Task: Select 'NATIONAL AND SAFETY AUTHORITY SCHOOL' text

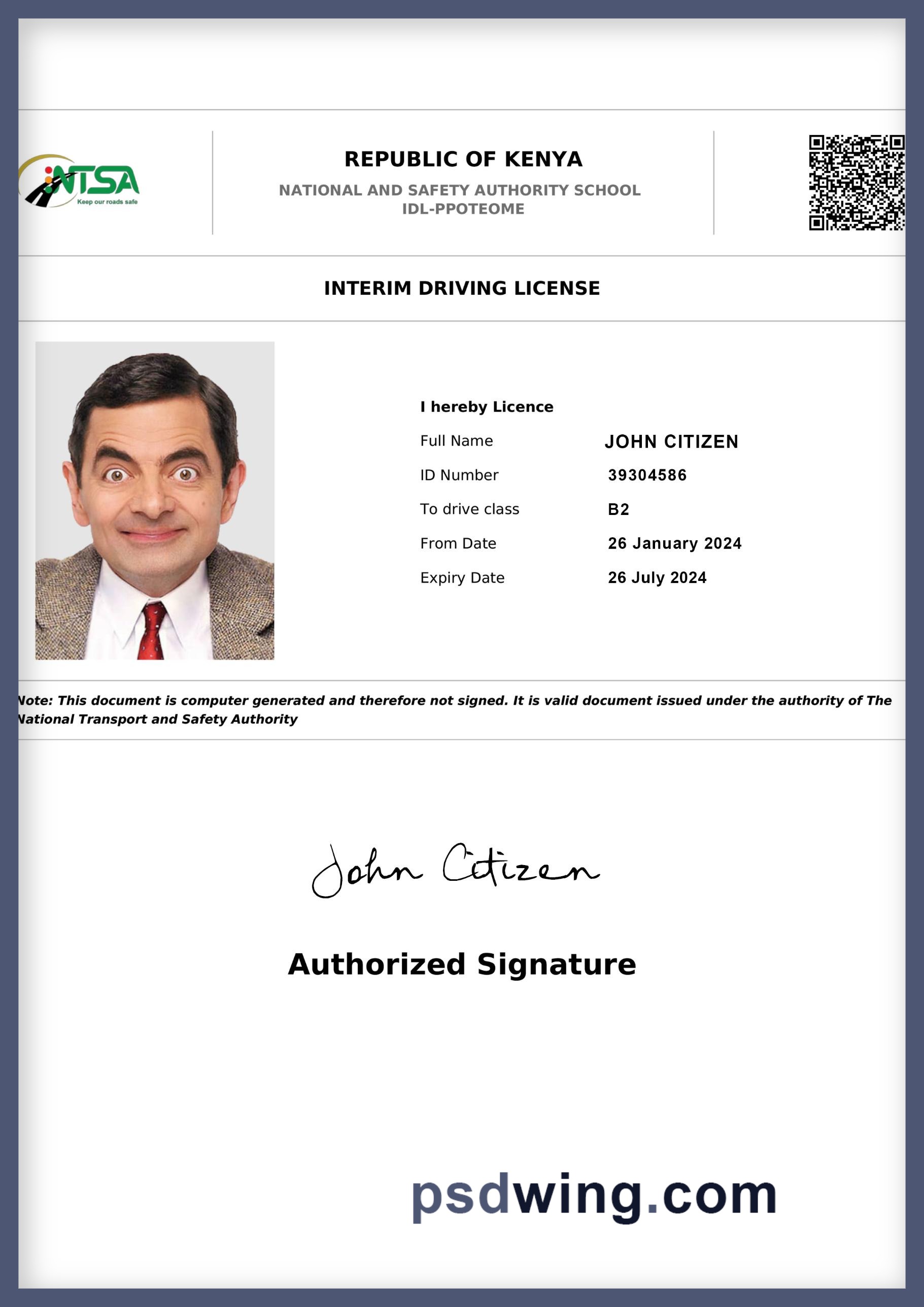Action: click(x=459, y=190)
